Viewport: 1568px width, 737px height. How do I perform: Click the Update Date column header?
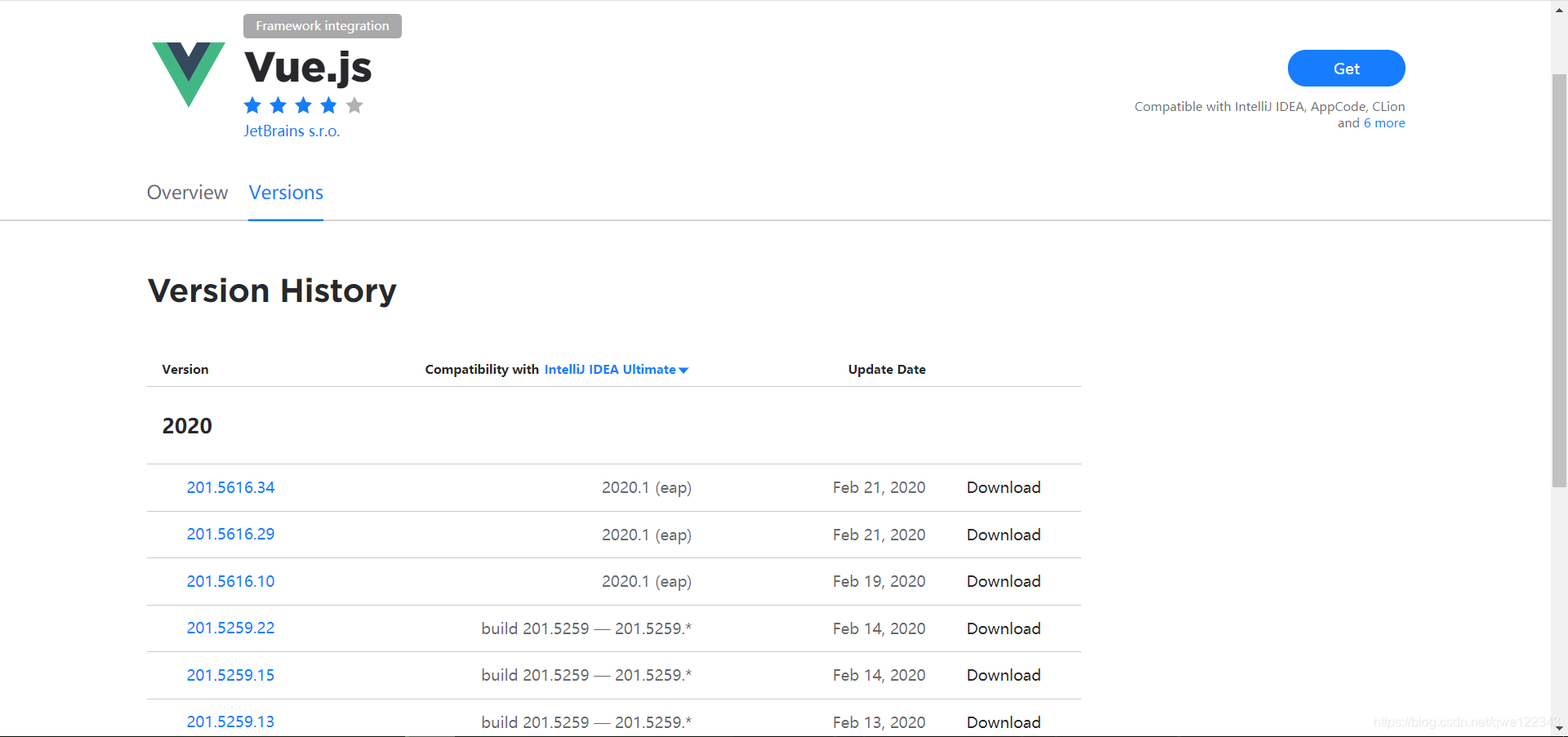(x=887, y=370)
